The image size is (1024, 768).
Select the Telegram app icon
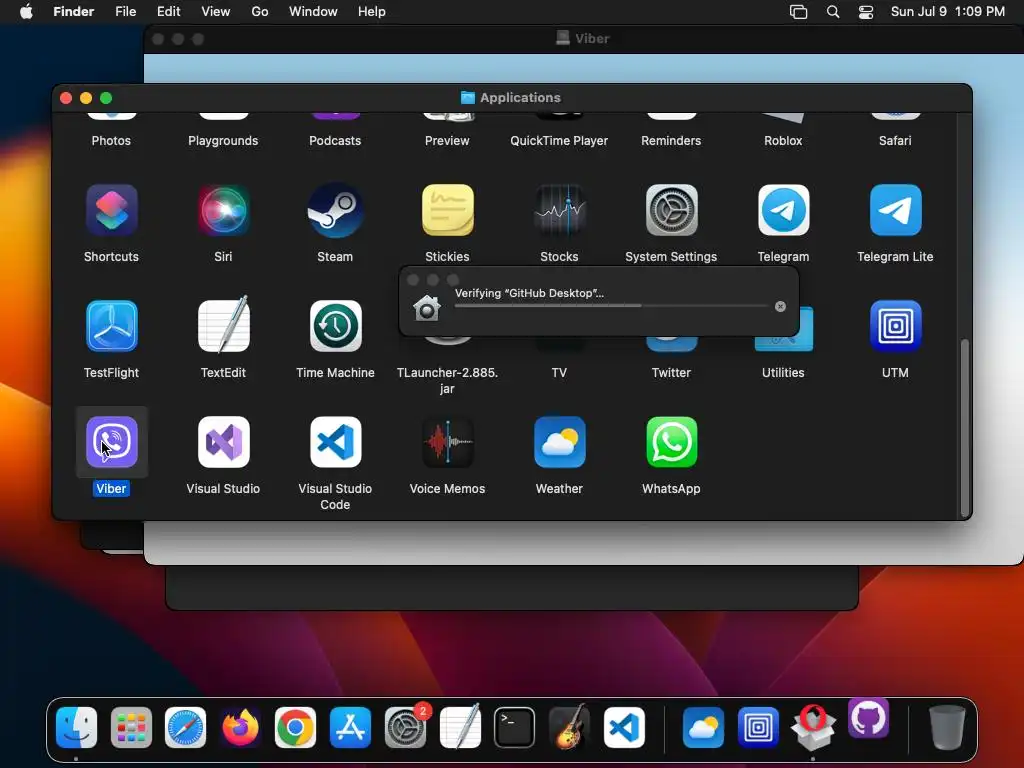pos(784,210)
